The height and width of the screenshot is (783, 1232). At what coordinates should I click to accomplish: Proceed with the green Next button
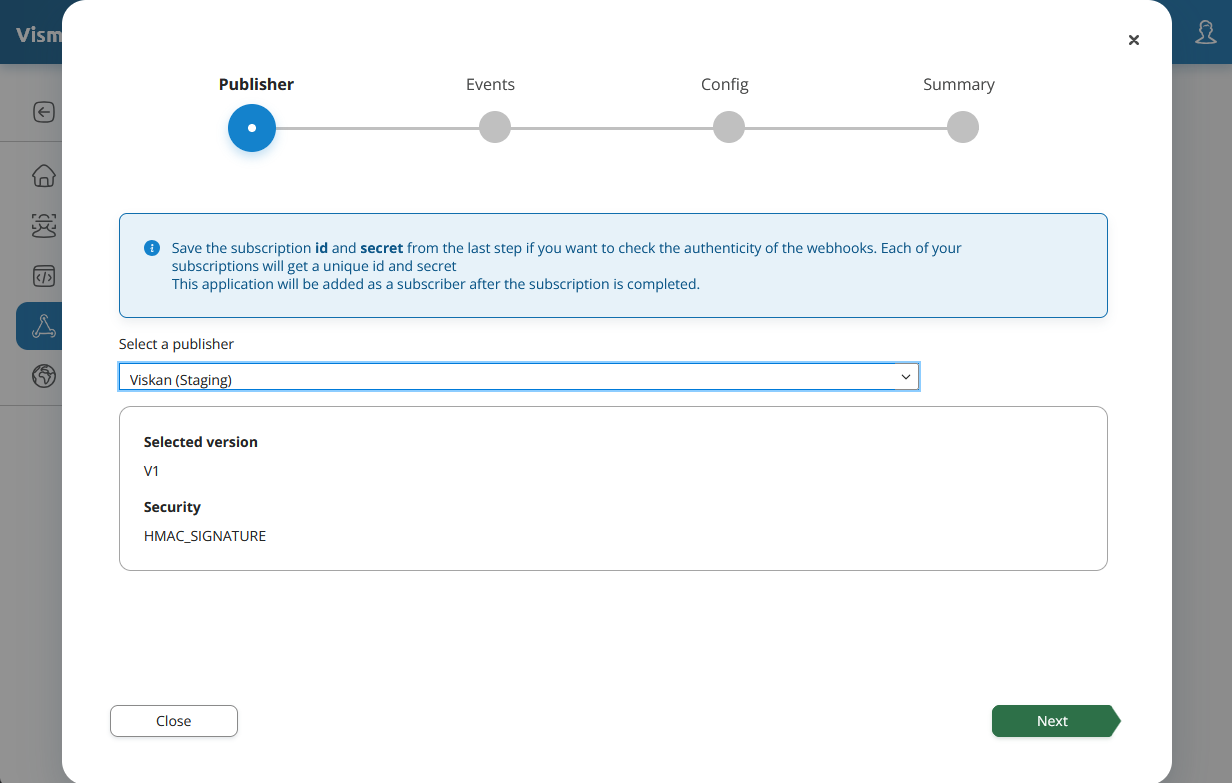[x=1052, y=721]
